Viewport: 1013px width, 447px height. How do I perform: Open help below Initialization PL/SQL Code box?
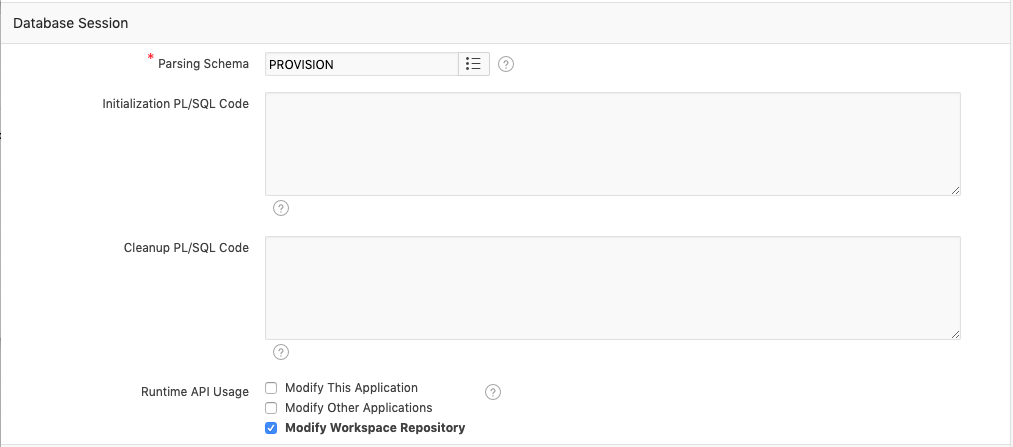click(x=281, y=208)
